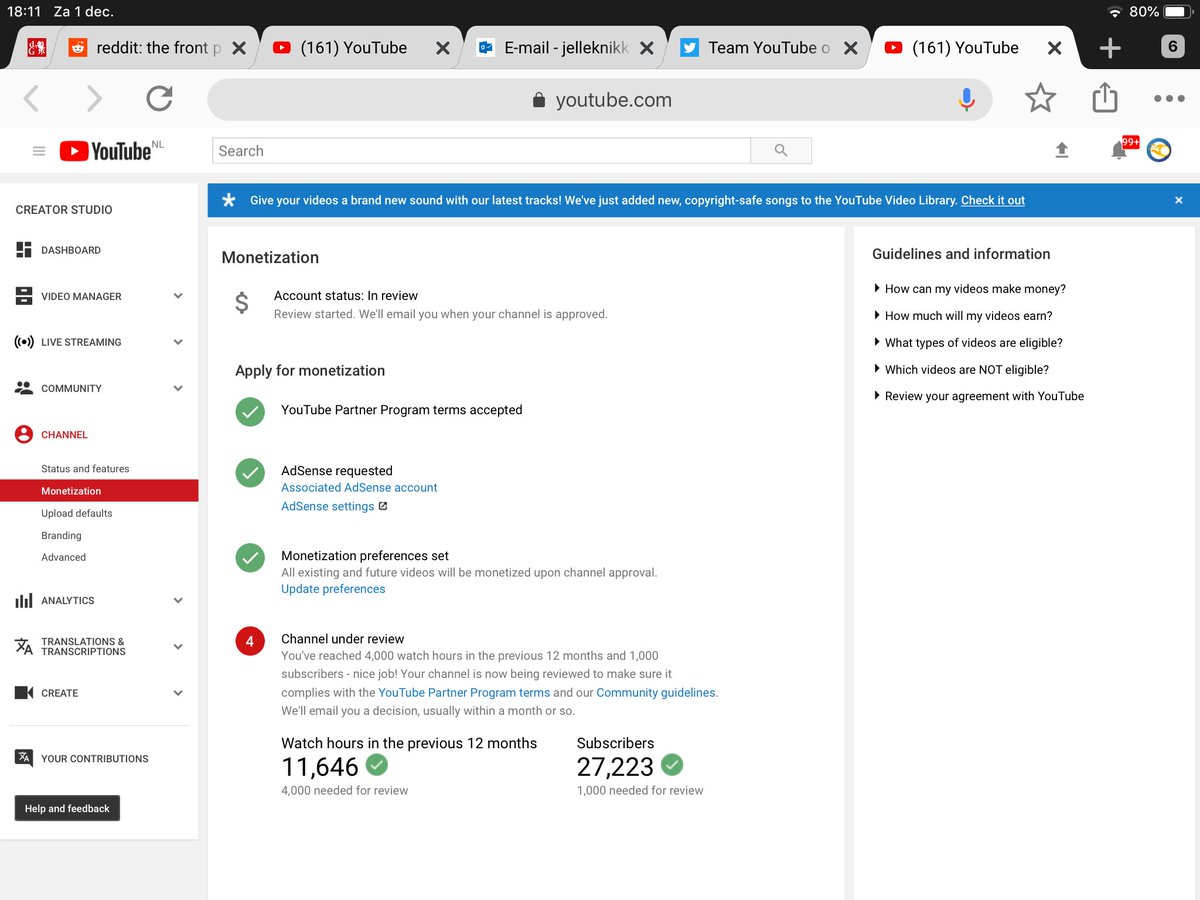Open Status and features
The height and width of the screenshot is (900, 1200).
coord(85,469)
